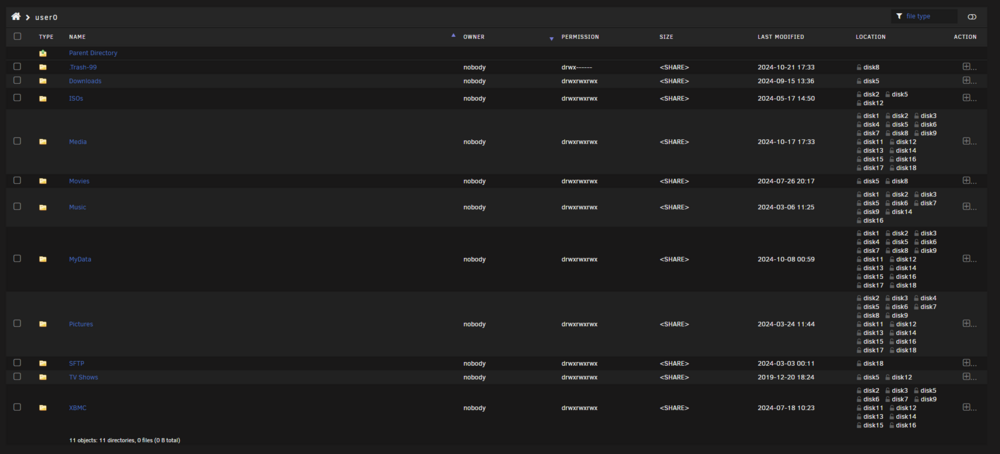Sort by the Location column header

click(x=871, y=37)
